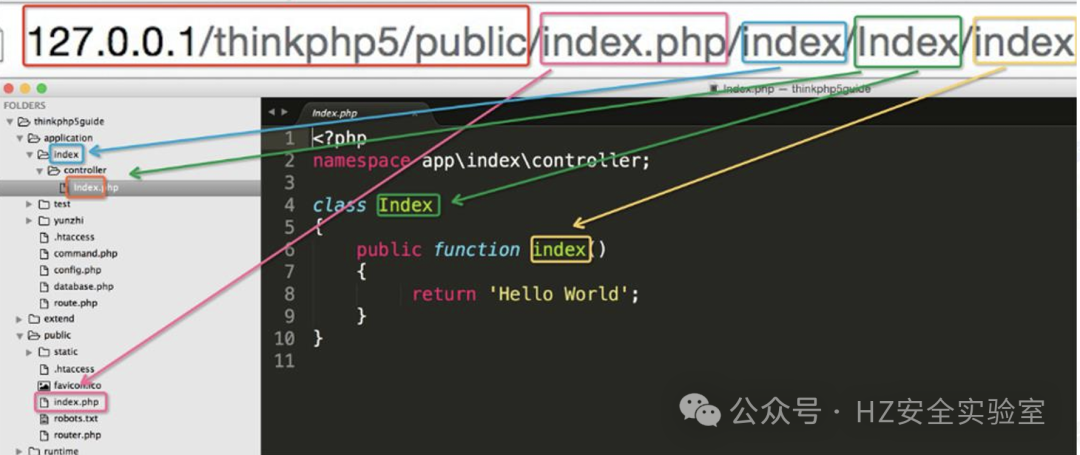Screen dimensions: 1080x455
Task: Click line number 3 in the gutter
Action: pos(289,183)
